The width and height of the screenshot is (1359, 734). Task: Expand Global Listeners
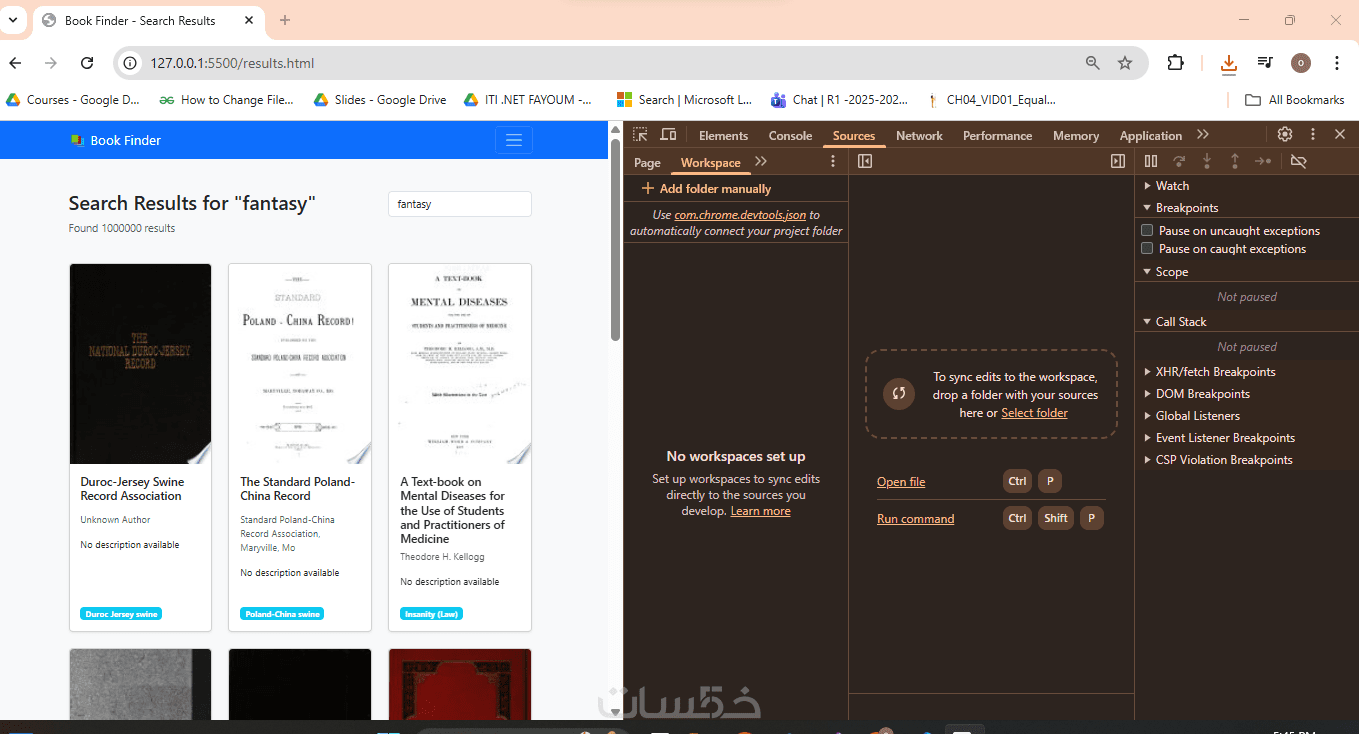(1197, 416)
